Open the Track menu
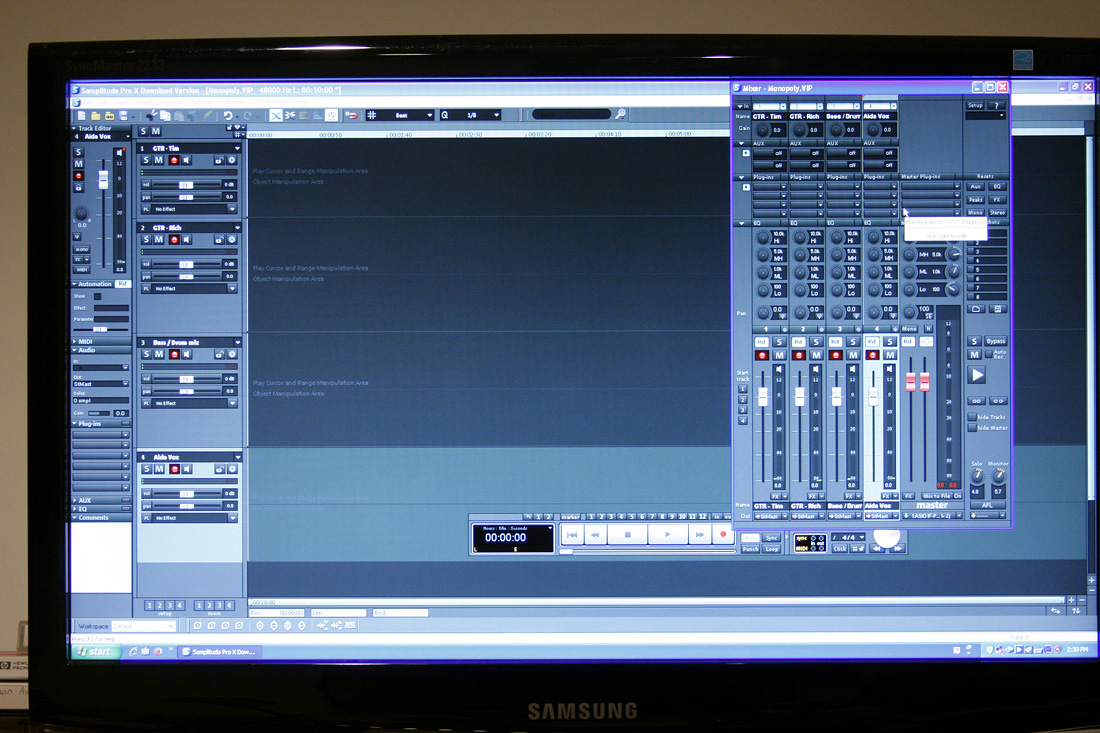The height and width of the screenshot is (733, 1100). (x=121, y=102)
